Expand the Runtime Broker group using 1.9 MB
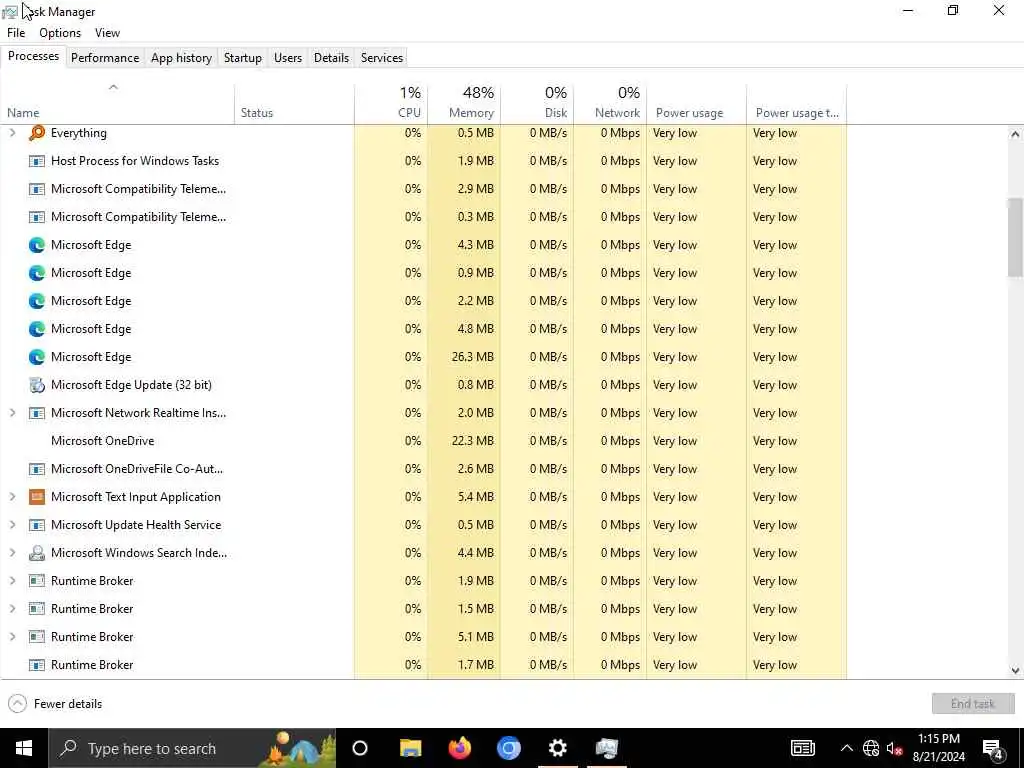 12,581
